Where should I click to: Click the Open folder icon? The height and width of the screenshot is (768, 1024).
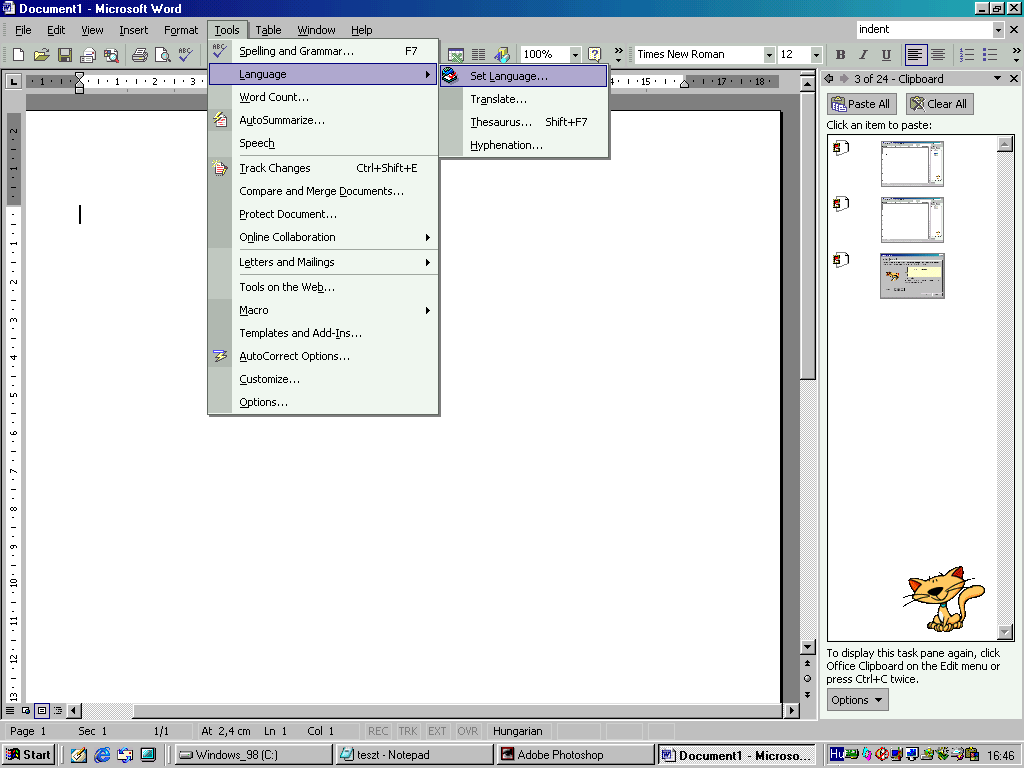coord(42,55)
